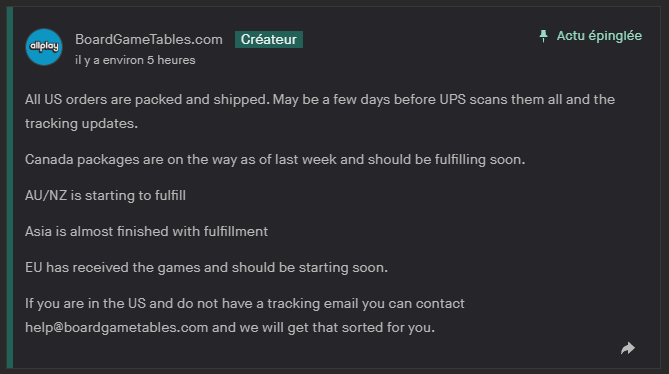Click the 'EU has received the games' line
This screenshot has height=374, width=669.
(207, 267)
